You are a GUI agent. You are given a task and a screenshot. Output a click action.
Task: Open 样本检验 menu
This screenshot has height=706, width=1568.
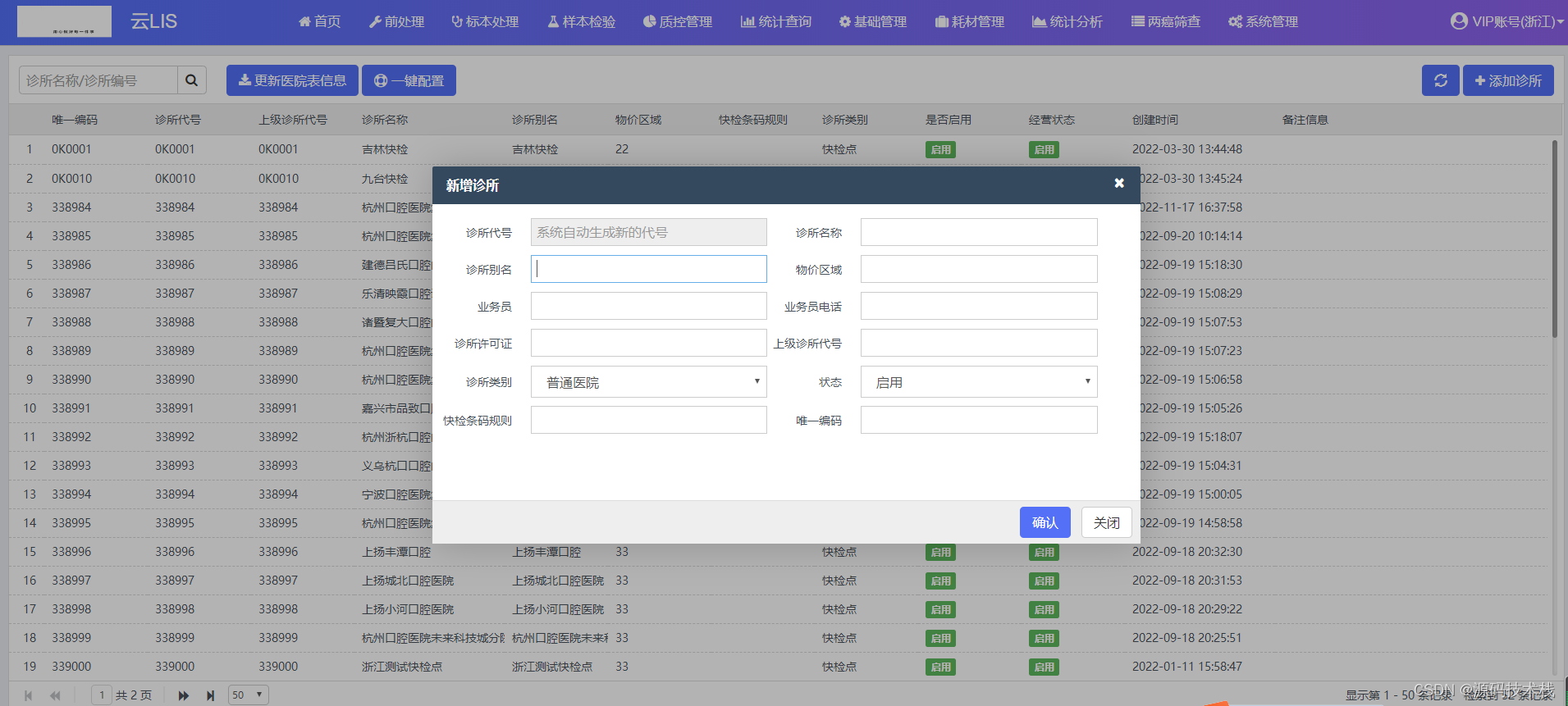coord(582,21)
